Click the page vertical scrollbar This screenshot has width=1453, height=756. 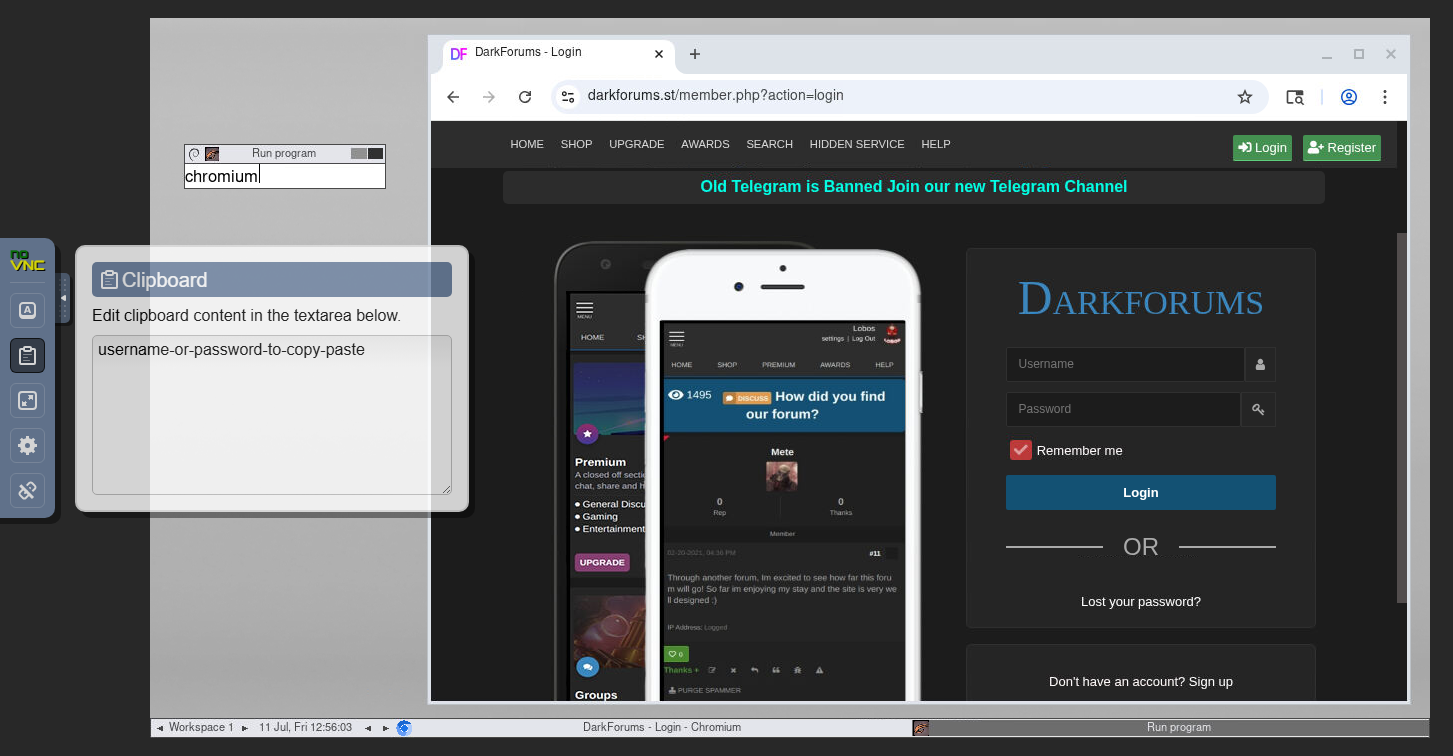click(x=1402, y=418)
